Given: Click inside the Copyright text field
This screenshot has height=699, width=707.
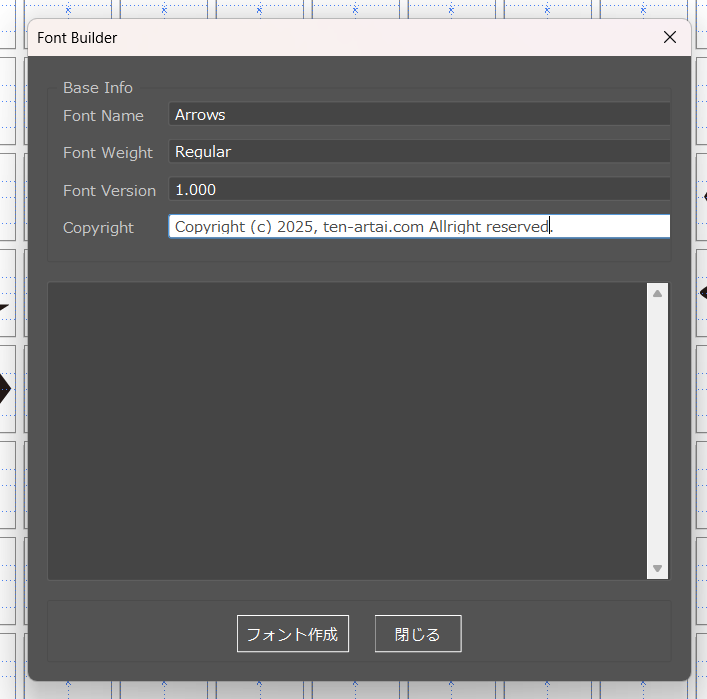Looking at the screenshot, I should [x=419, y=226].
